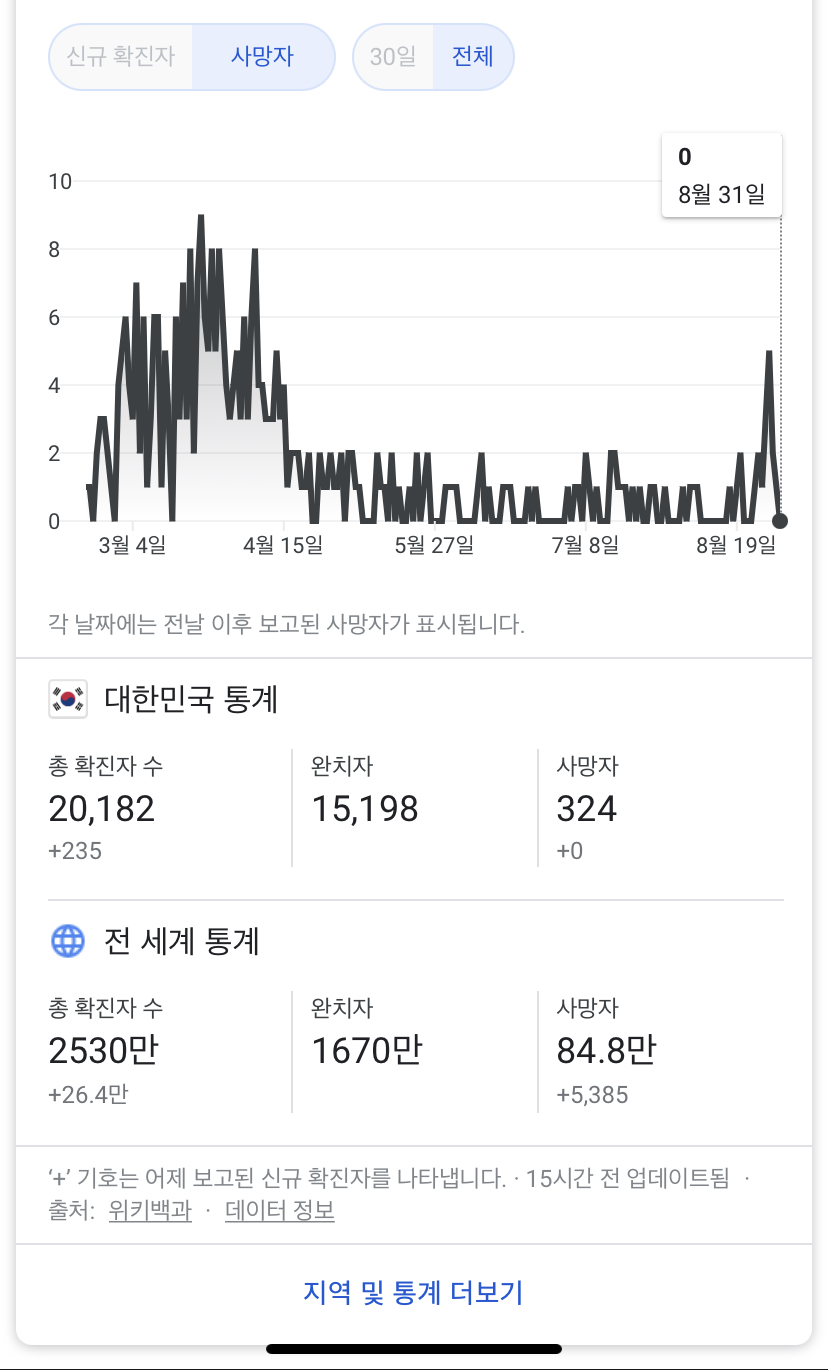Image resolution: width=828 pixels, height=1370 pixels.
Task: Switch chart range to 30일
Action: click(392, 56)
